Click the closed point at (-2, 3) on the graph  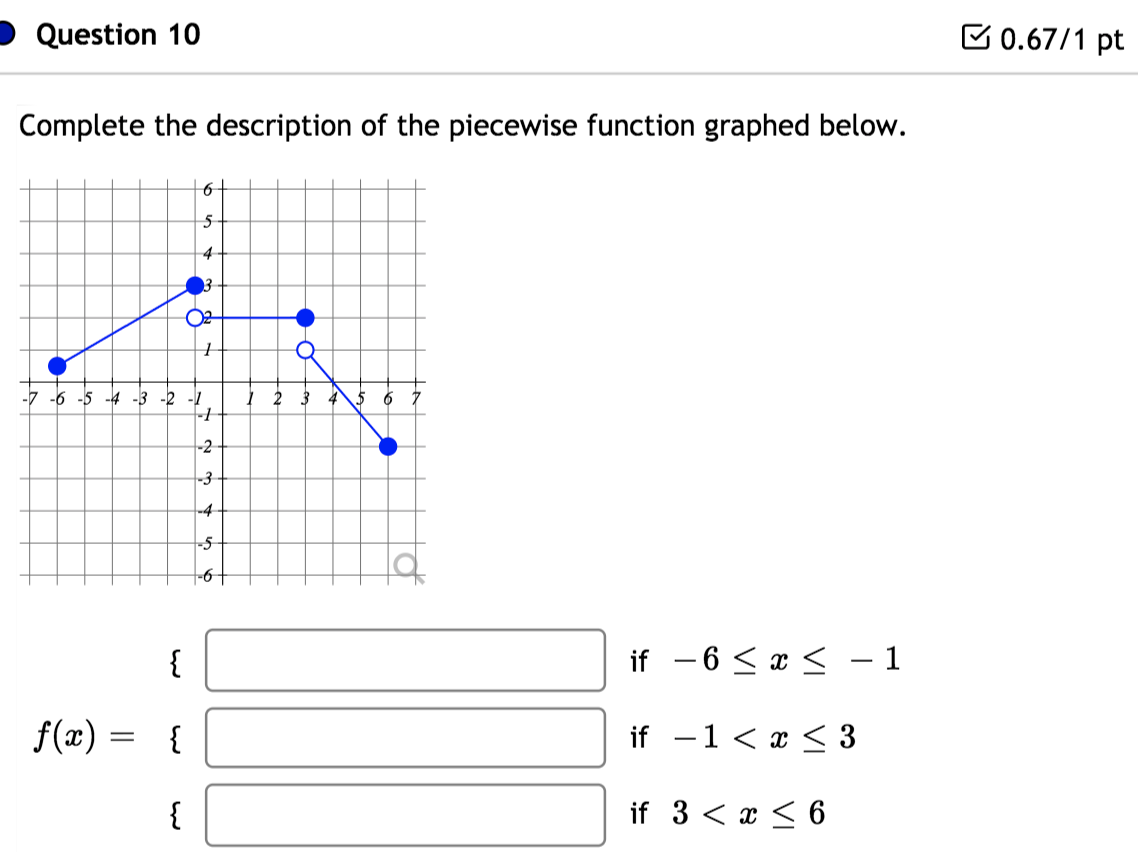[193, 284]
